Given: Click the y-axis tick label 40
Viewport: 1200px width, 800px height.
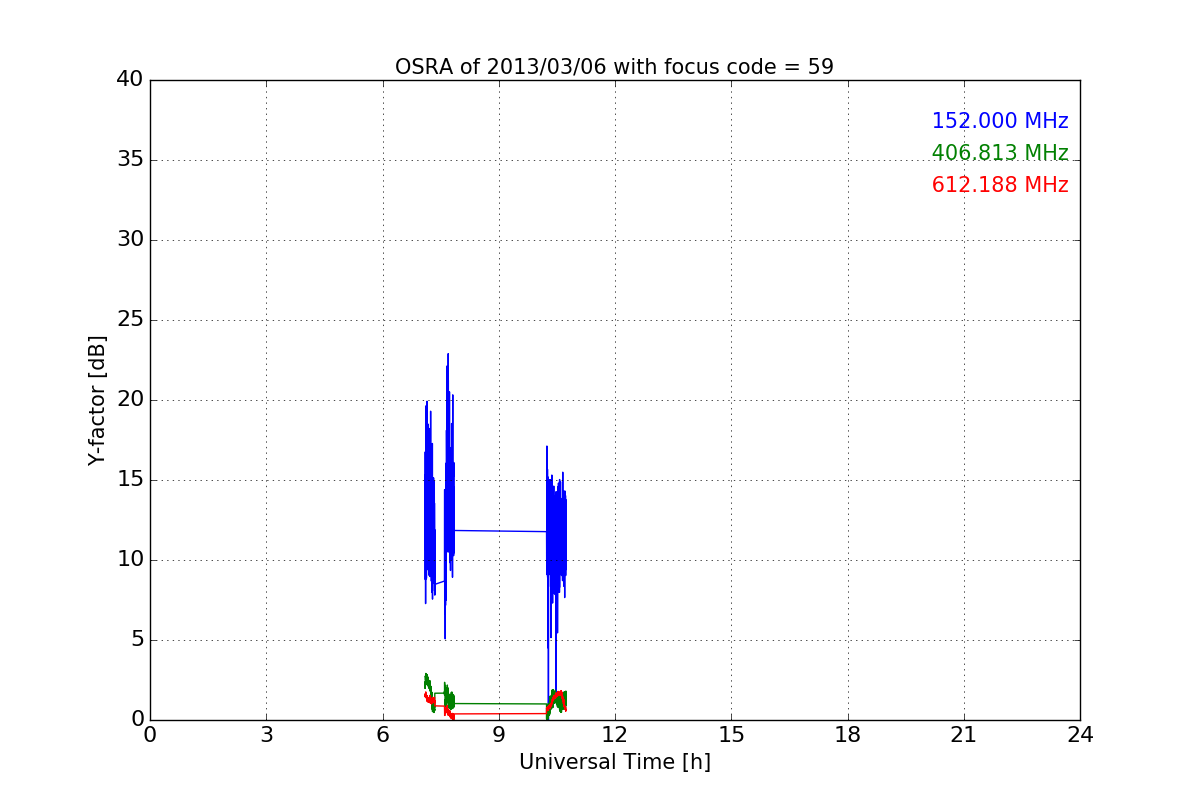Looking at the screenshot, I should 130,80.
